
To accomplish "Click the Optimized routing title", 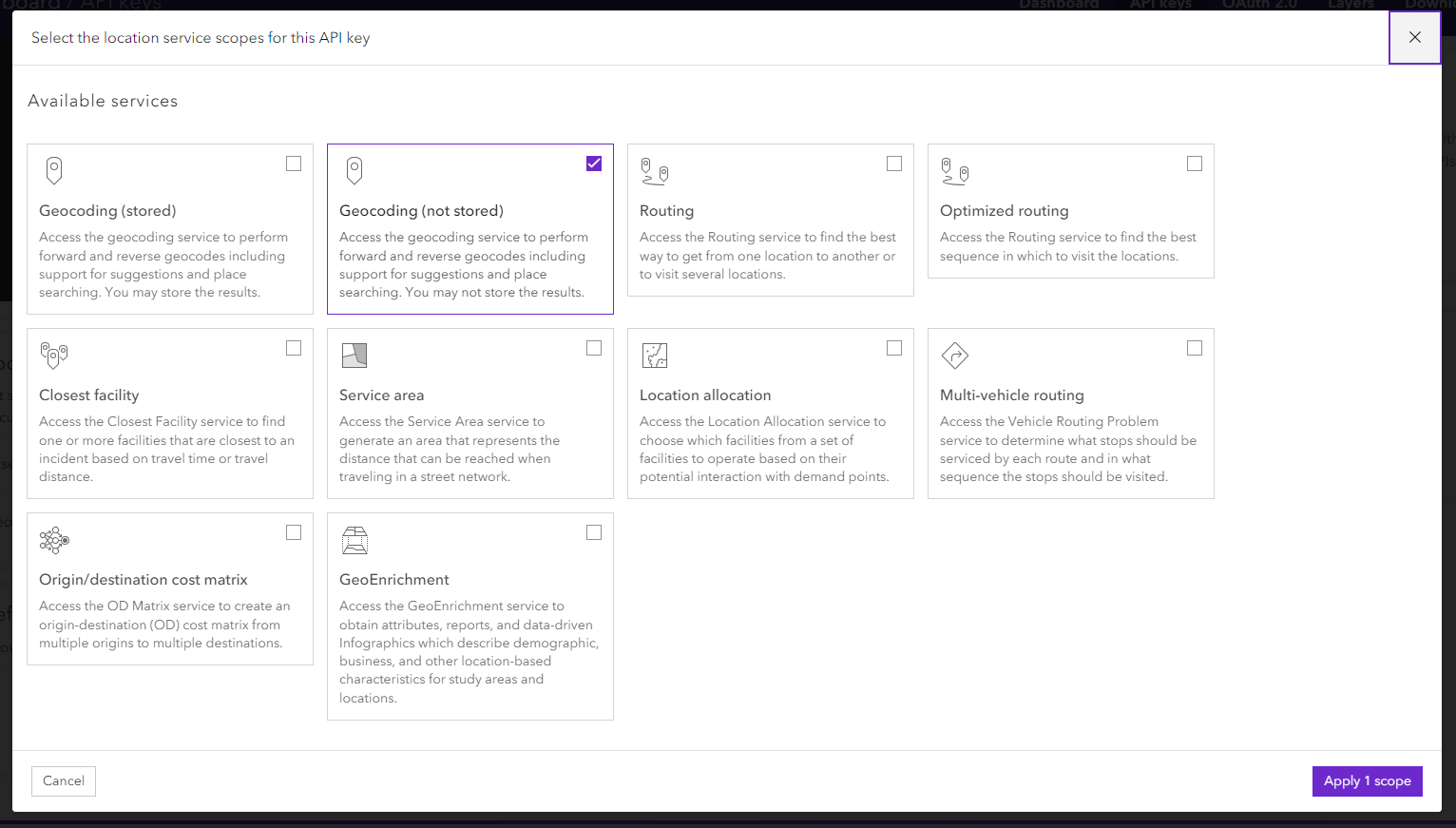I will (1004, 211).
